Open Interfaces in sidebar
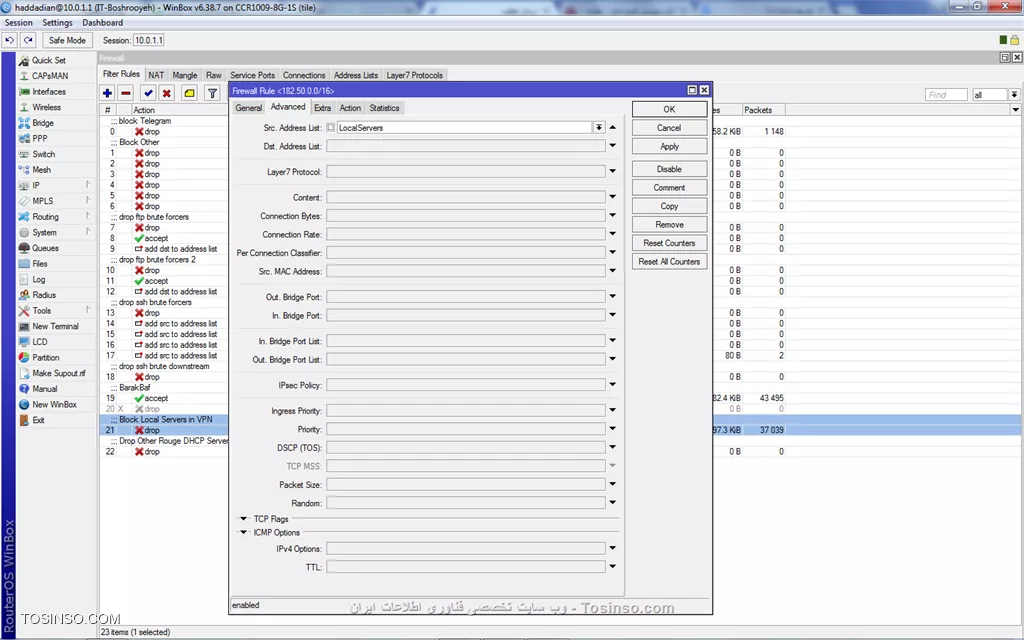Image resolution: width=1024 pixels, height=640 pixels. [x=49, y=91]
